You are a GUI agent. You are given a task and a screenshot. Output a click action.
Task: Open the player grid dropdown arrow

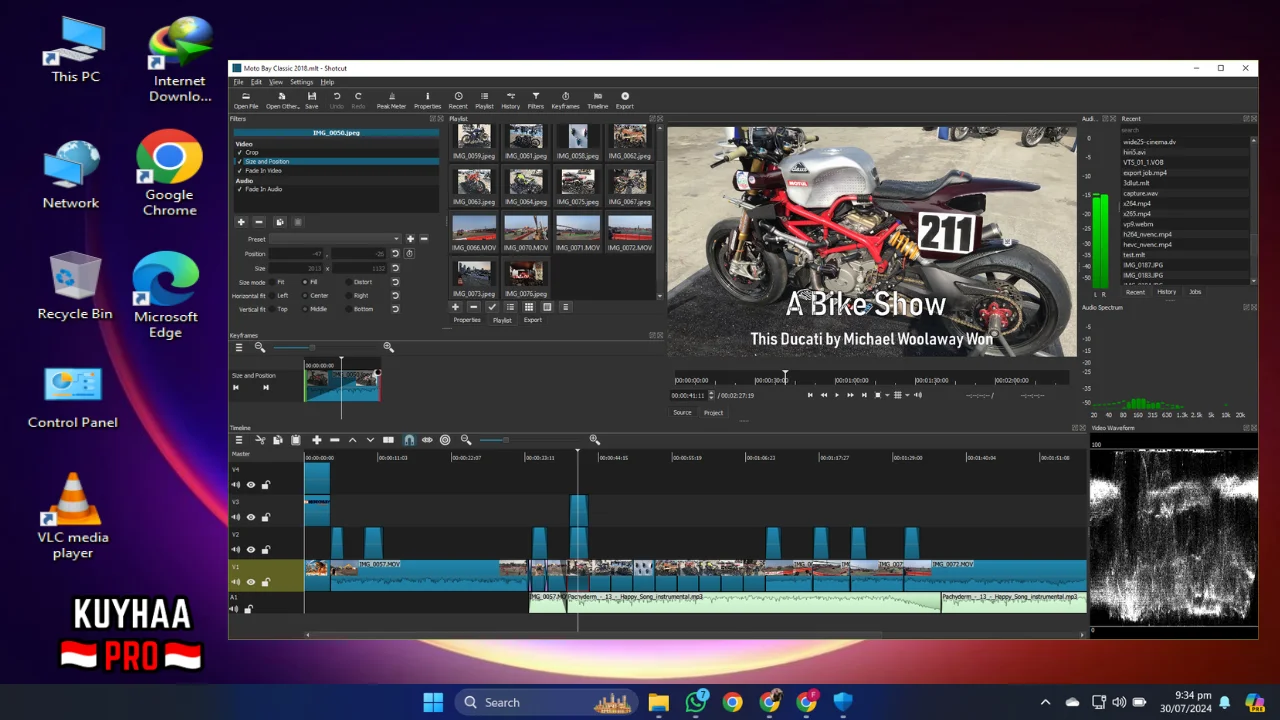click(x=907, y=395)
